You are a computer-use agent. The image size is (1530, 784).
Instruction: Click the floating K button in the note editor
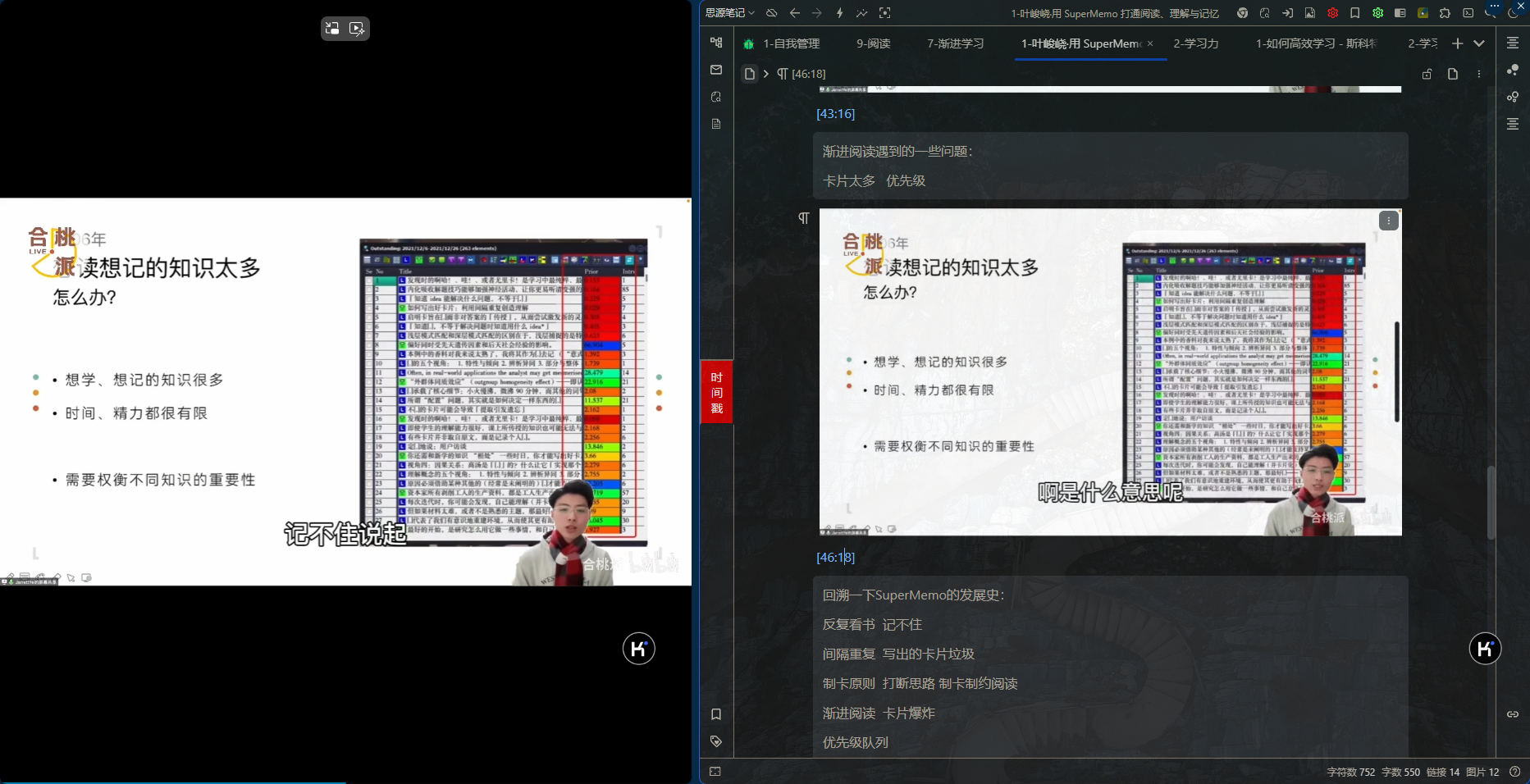[1485, 650]
